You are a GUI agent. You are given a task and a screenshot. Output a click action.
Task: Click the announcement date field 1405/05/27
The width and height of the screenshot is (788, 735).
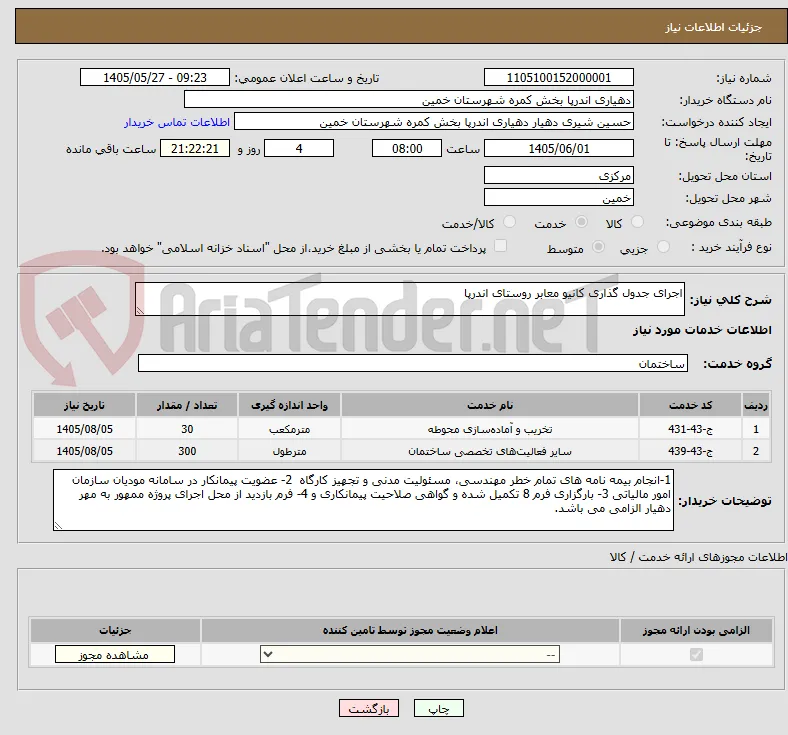coord(155,78)
